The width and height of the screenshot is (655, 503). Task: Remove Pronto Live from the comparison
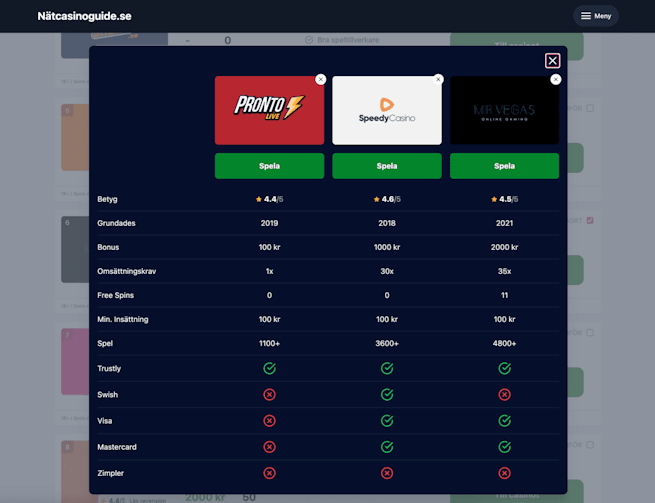[x=320, y=79]
